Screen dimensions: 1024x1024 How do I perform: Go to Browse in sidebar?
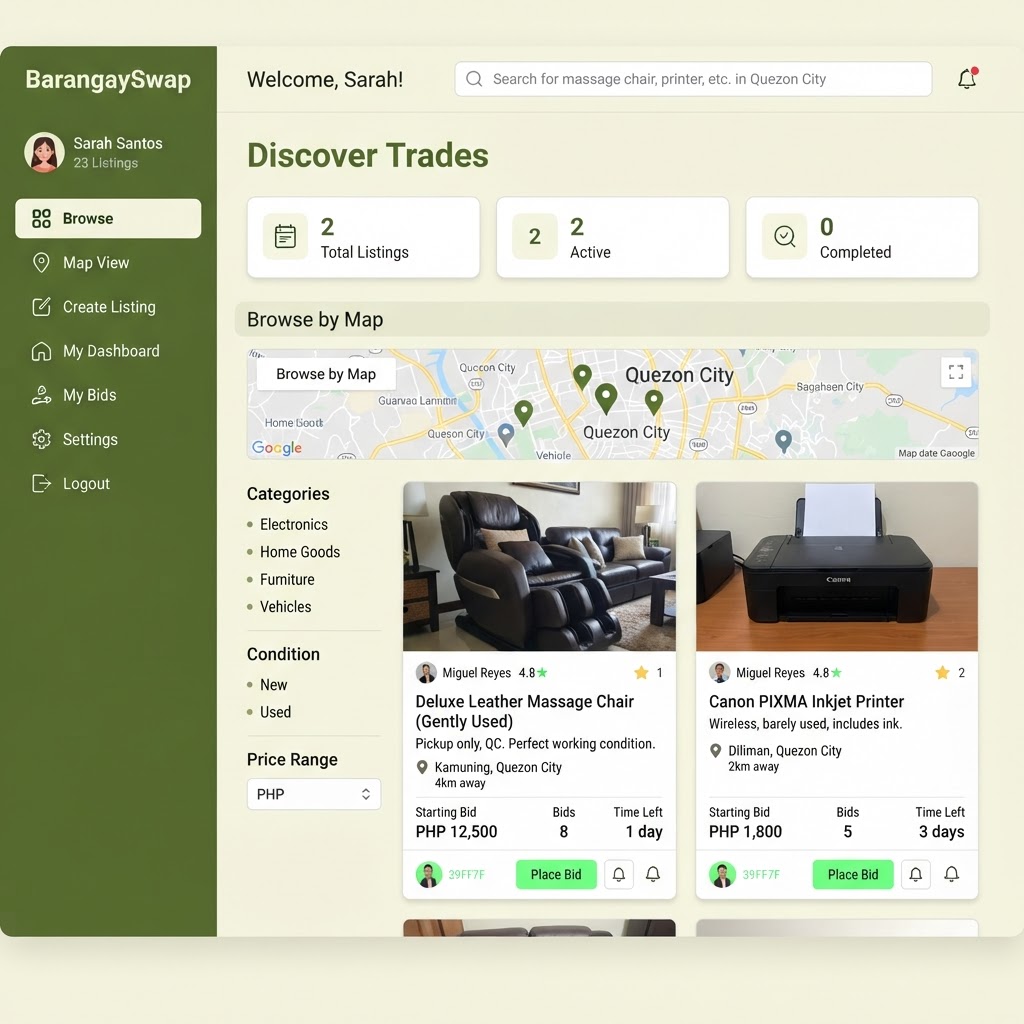point(108,218)
